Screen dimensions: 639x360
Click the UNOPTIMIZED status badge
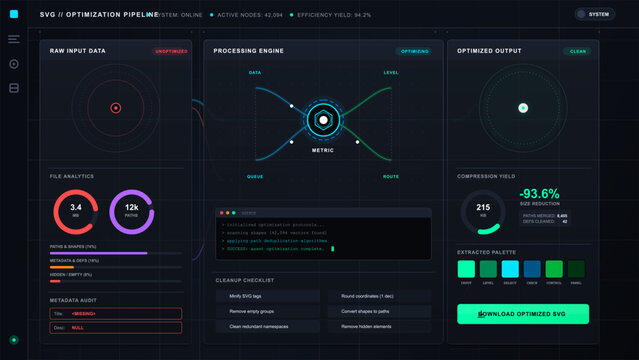(171, 51)
